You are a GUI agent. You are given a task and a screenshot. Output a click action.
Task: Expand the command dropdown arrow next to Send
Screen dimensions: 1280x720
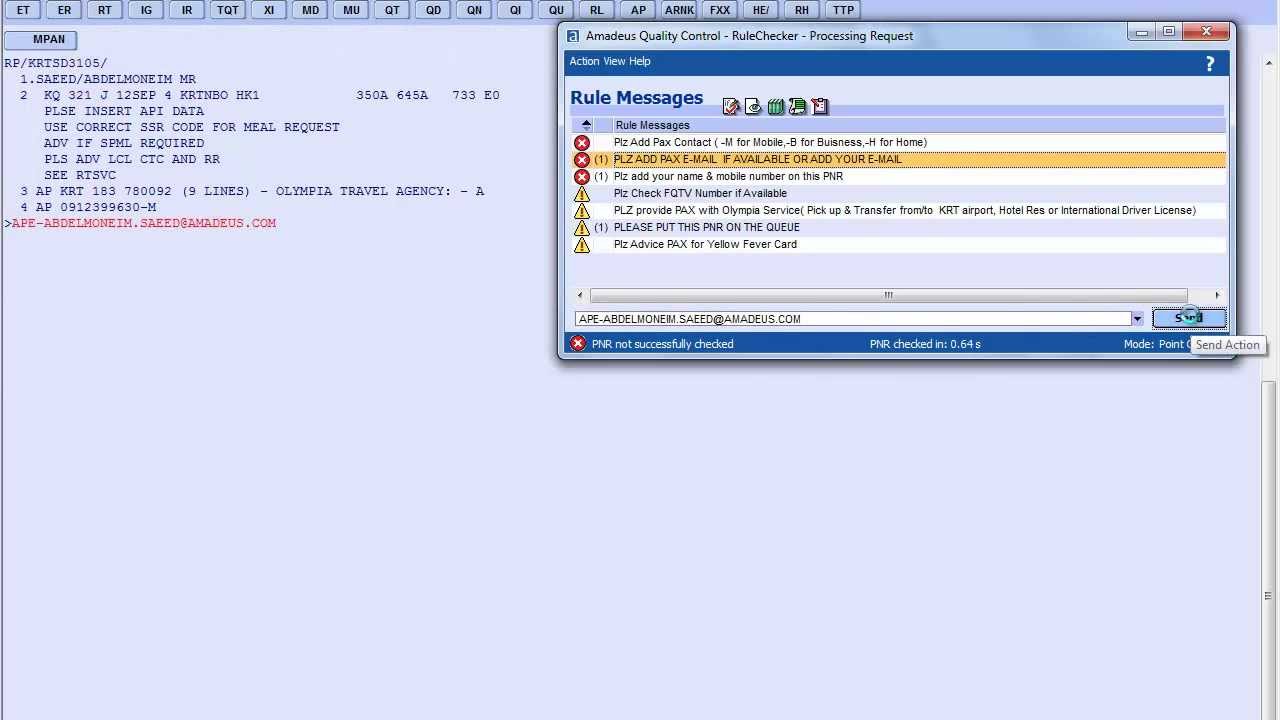tap(1137, 319)
